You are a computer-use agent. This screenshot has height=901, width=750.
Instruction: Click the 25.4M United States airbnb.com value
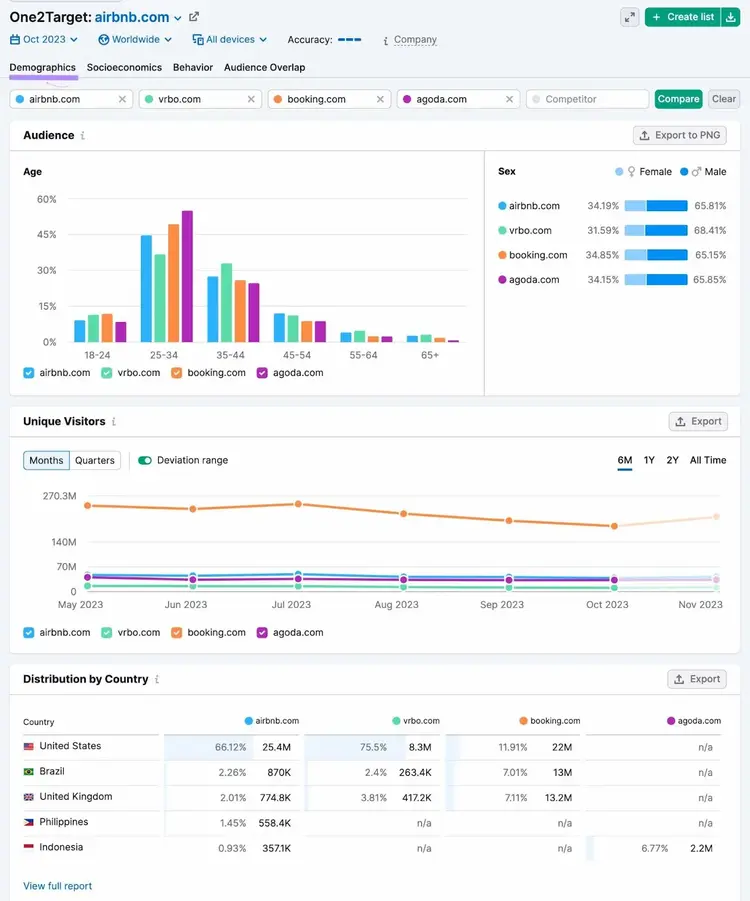pos(276,748)
